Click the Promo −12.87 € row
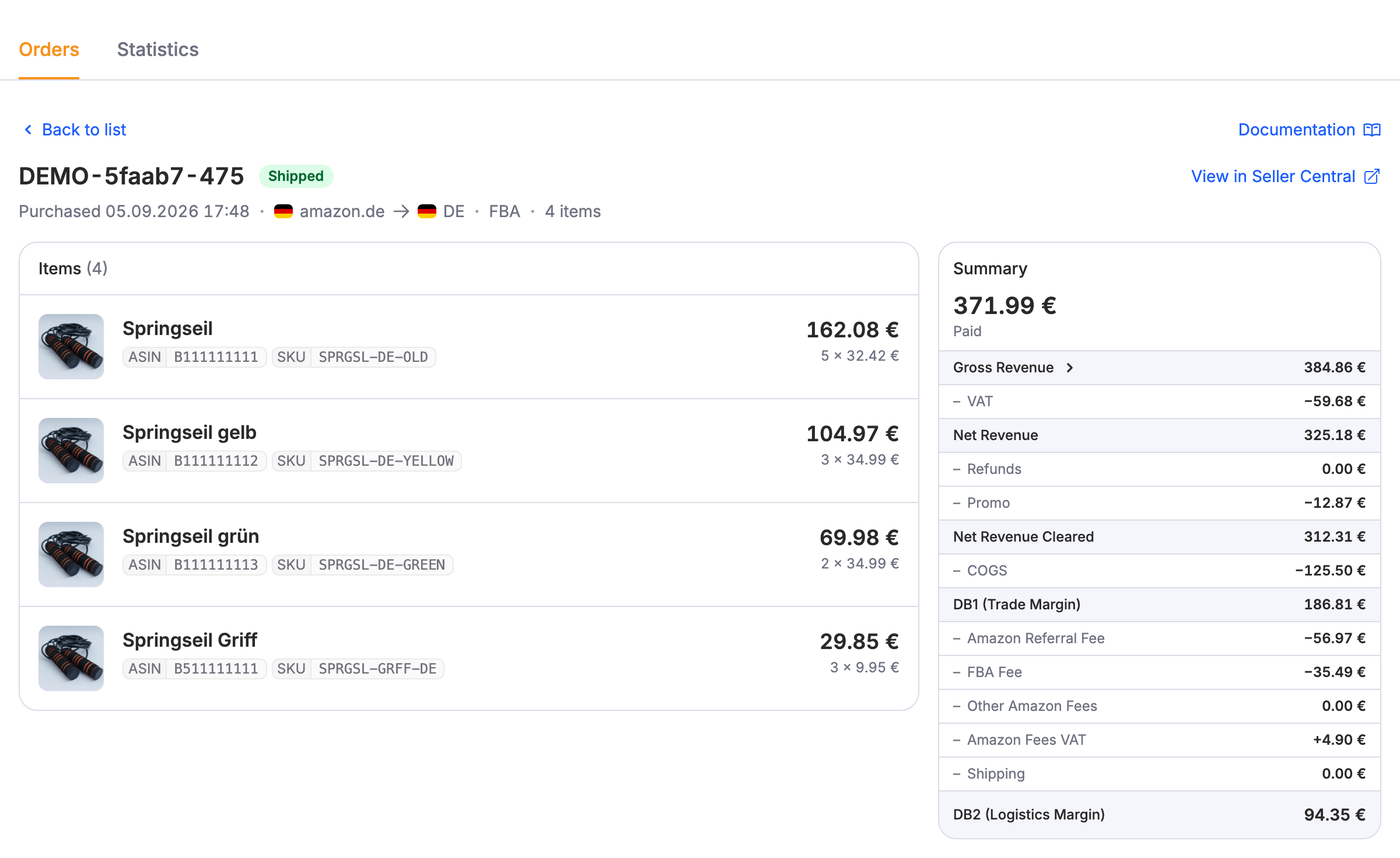Image resolution: width=1400 pixels, height=858 pixels. tap(1159, 503)
